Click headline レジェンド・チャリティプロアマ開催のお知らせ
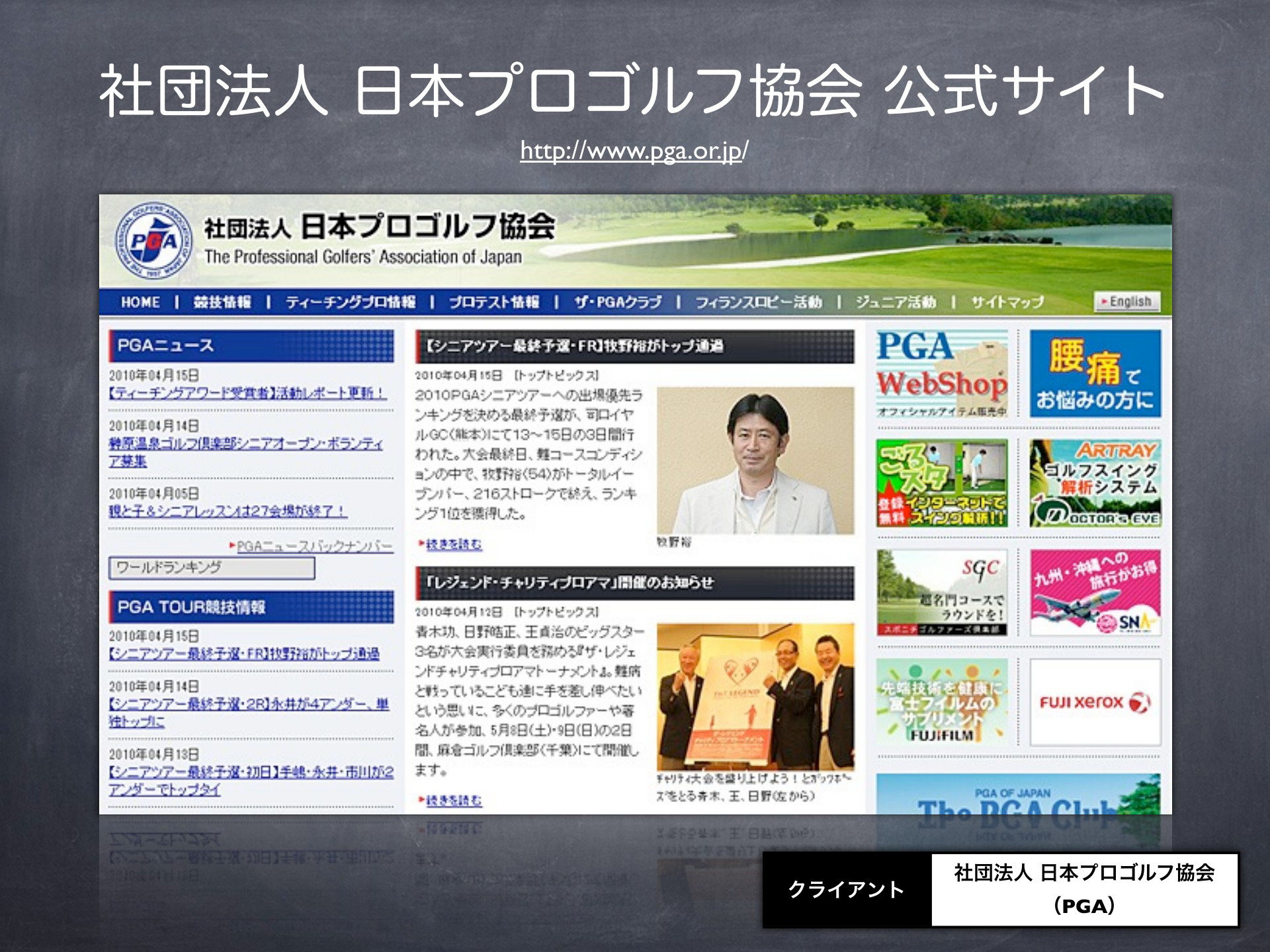Screen dimensions: 1270x952 [634, 583]
